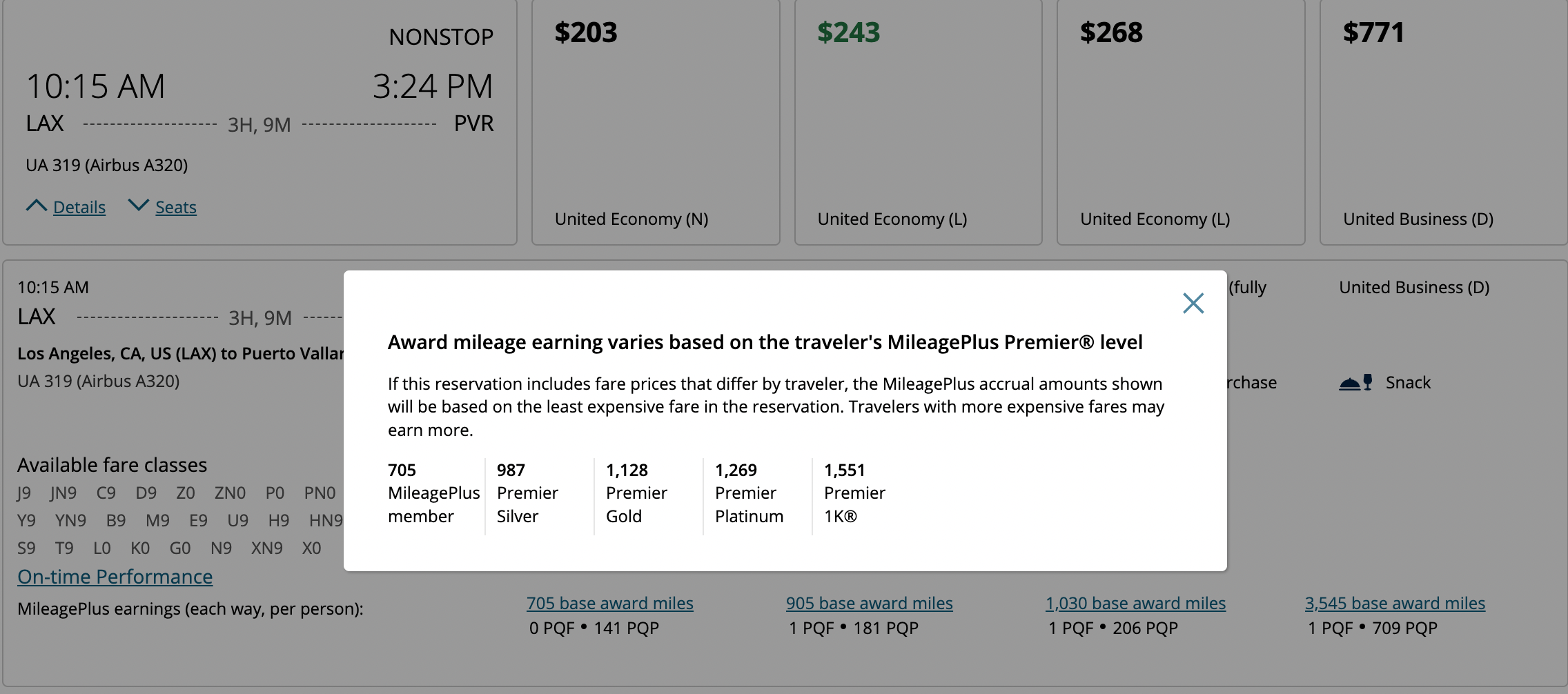Open On-time Performance details
1568x694 pixels.
click(115, 577)
